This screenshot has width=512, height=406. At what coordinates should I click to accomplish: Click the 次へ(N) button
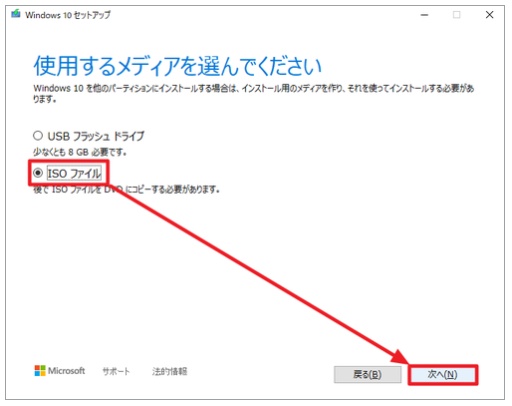point(442,375)
